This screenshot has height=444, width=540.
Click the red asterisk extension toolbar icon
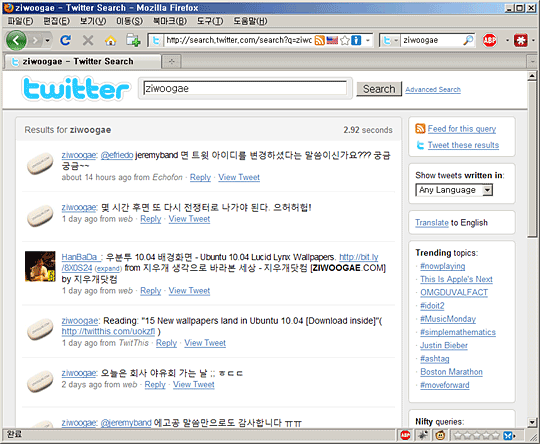(x=520, y=40)
